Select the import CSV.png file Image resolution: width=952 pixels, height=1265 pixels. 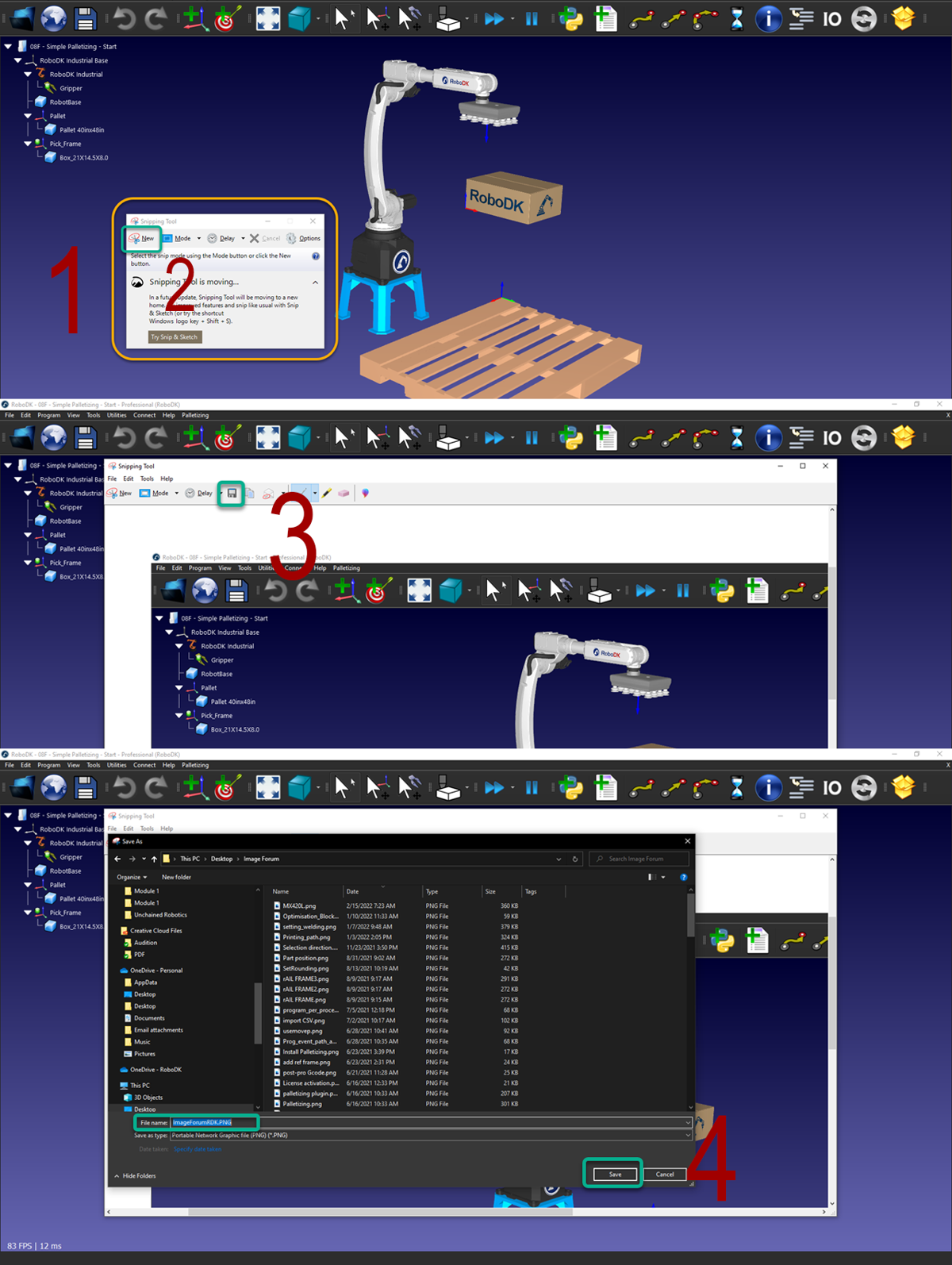[x=304, y=1021]
